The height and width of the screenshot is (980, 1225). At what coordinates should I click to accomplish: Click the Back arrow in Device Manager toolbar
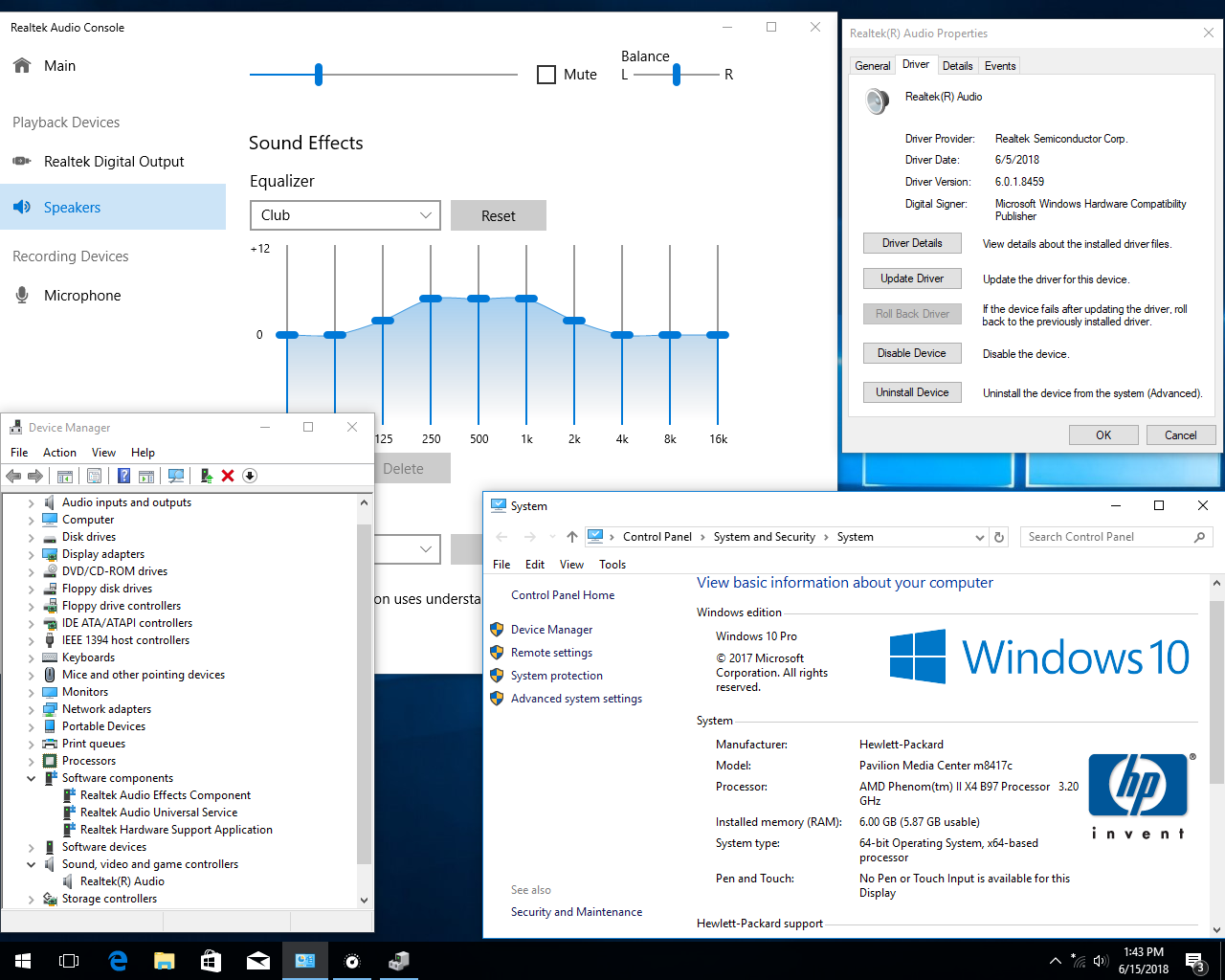click(x=13, y=476)
